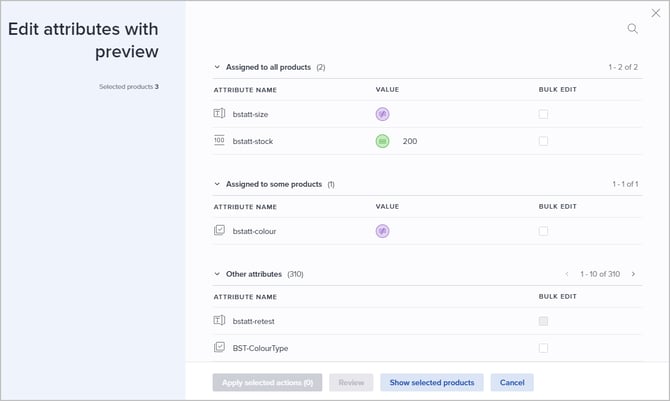Go to next page of Other attributes
This screenshot has height=401, width=670.
point(633,273)
